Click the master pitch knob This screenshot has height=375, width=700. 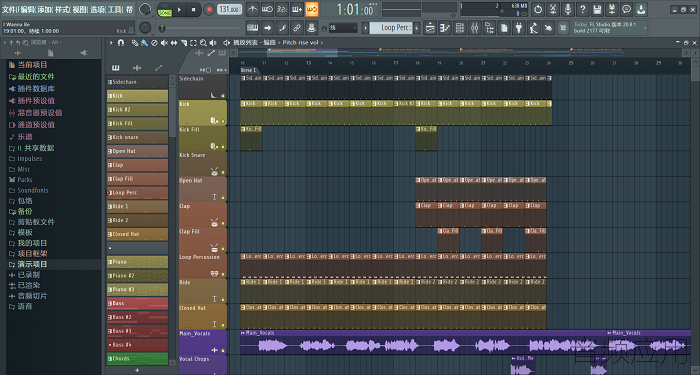click(x=145, y=28)
